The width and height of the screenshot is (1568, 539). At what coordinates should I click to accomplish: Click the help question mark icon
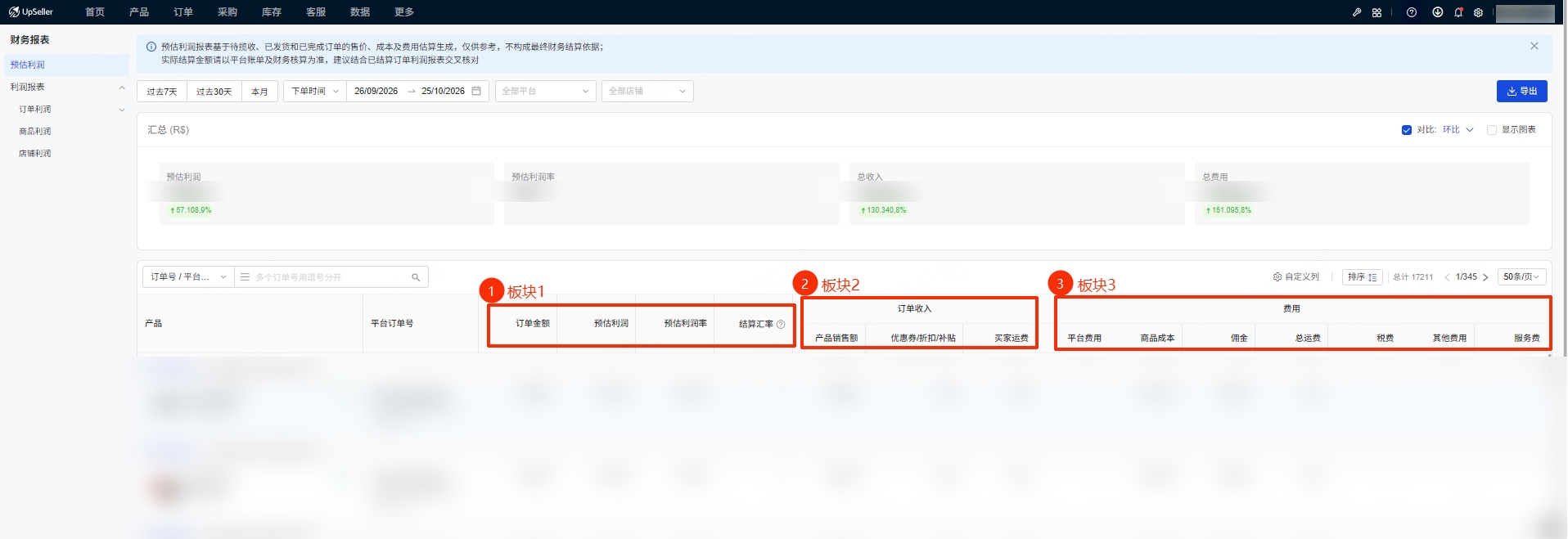[x=1412, y=12]
